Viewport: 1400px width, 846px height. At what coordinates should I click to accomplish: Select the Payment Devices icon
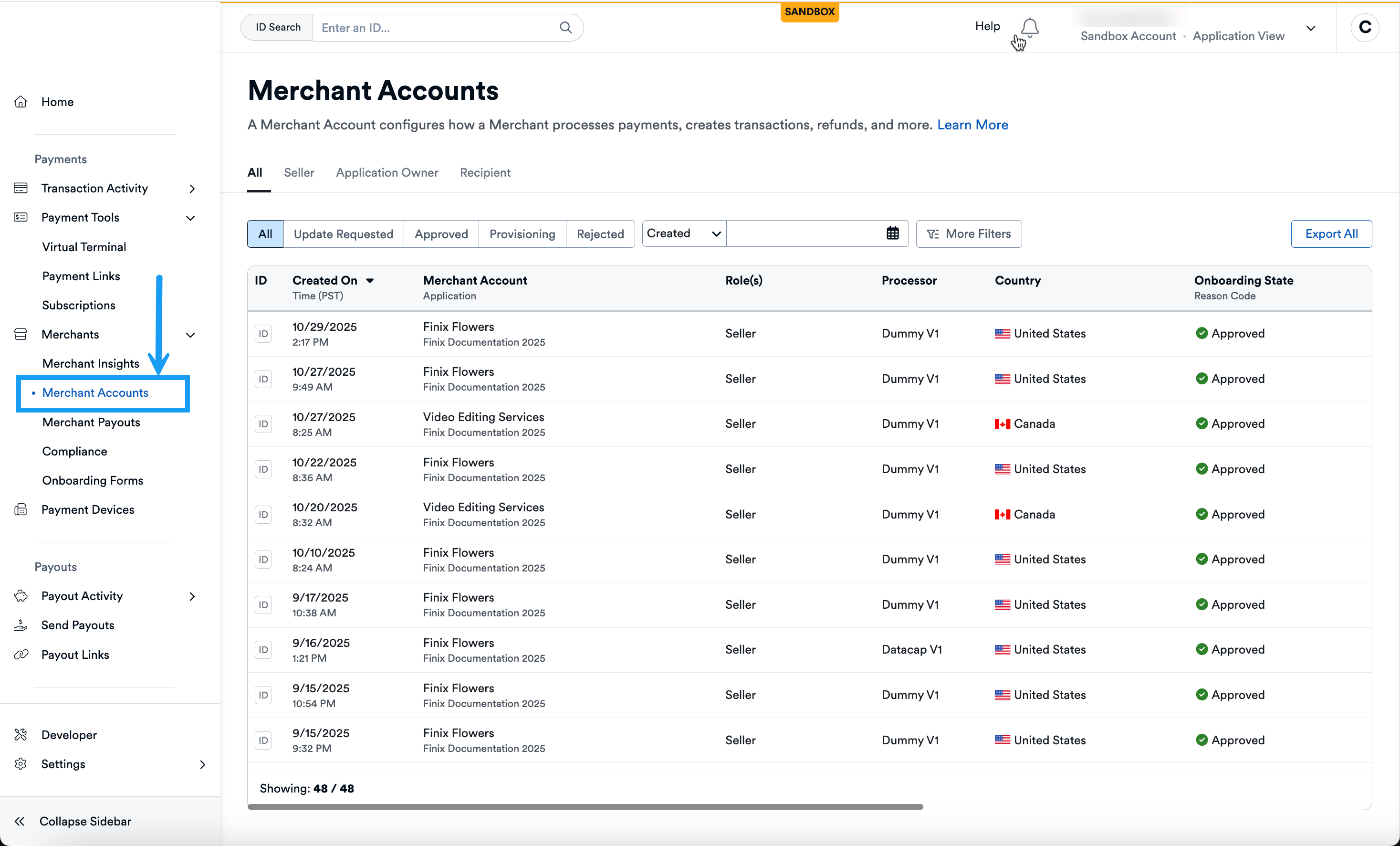click(x=21, y=509)
